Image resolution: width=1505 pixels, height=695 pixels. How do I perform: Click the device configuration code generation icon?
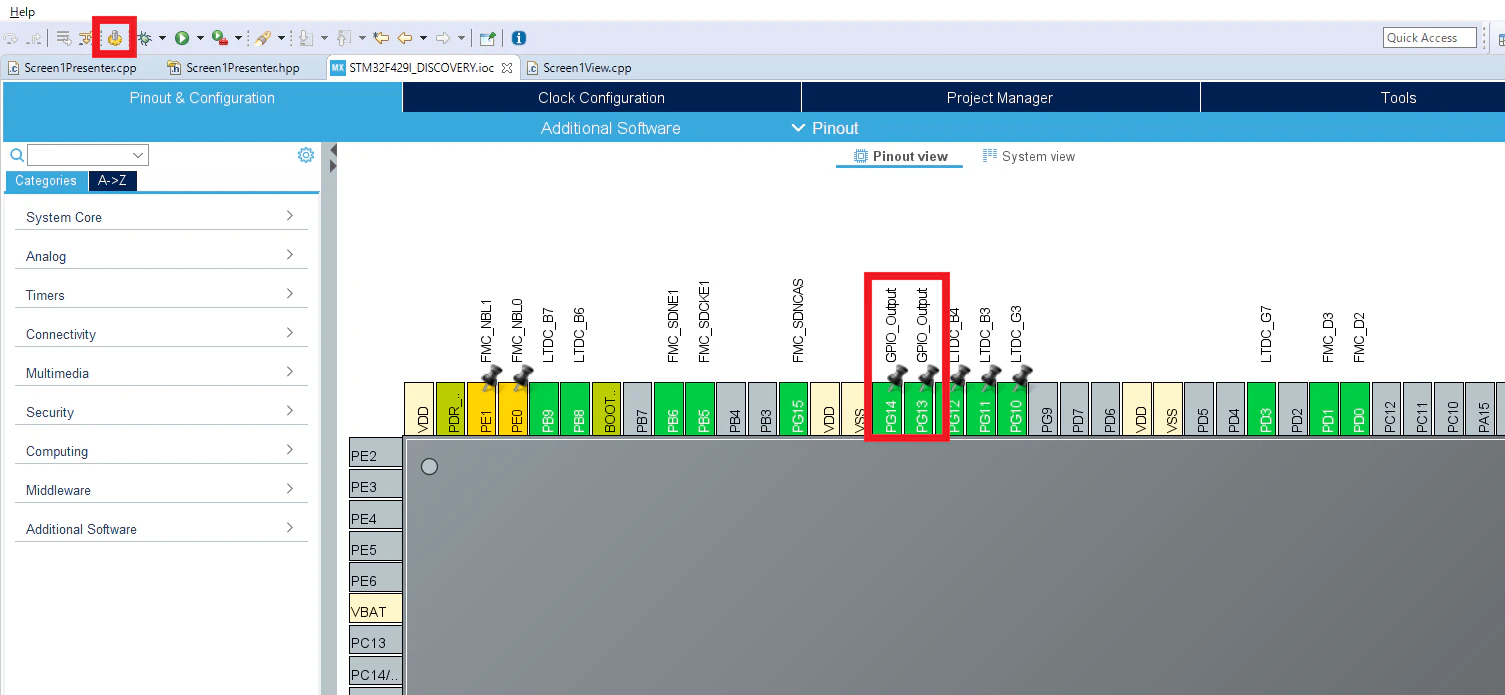pos(115,38)
